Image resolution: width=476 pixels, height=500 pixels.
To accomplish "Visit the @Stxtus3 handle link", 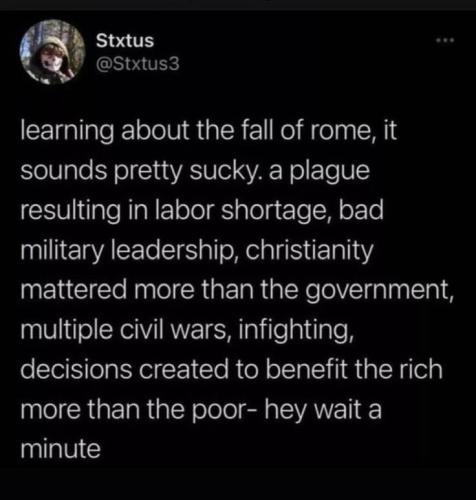I will [138, 64].
